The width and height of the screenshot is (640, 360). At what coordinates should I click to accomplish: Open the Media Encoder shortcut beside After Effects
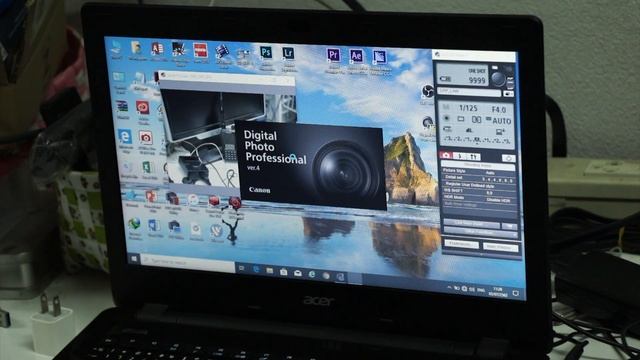tap(379, 56)
